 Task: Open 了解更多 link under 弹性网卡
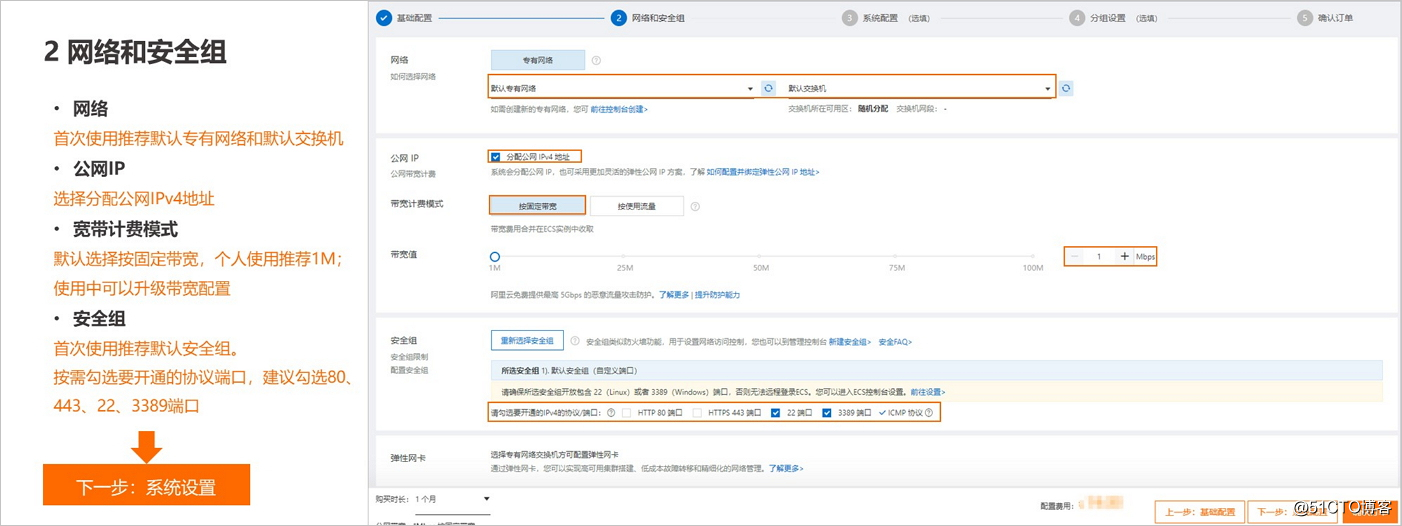point(787,468)
